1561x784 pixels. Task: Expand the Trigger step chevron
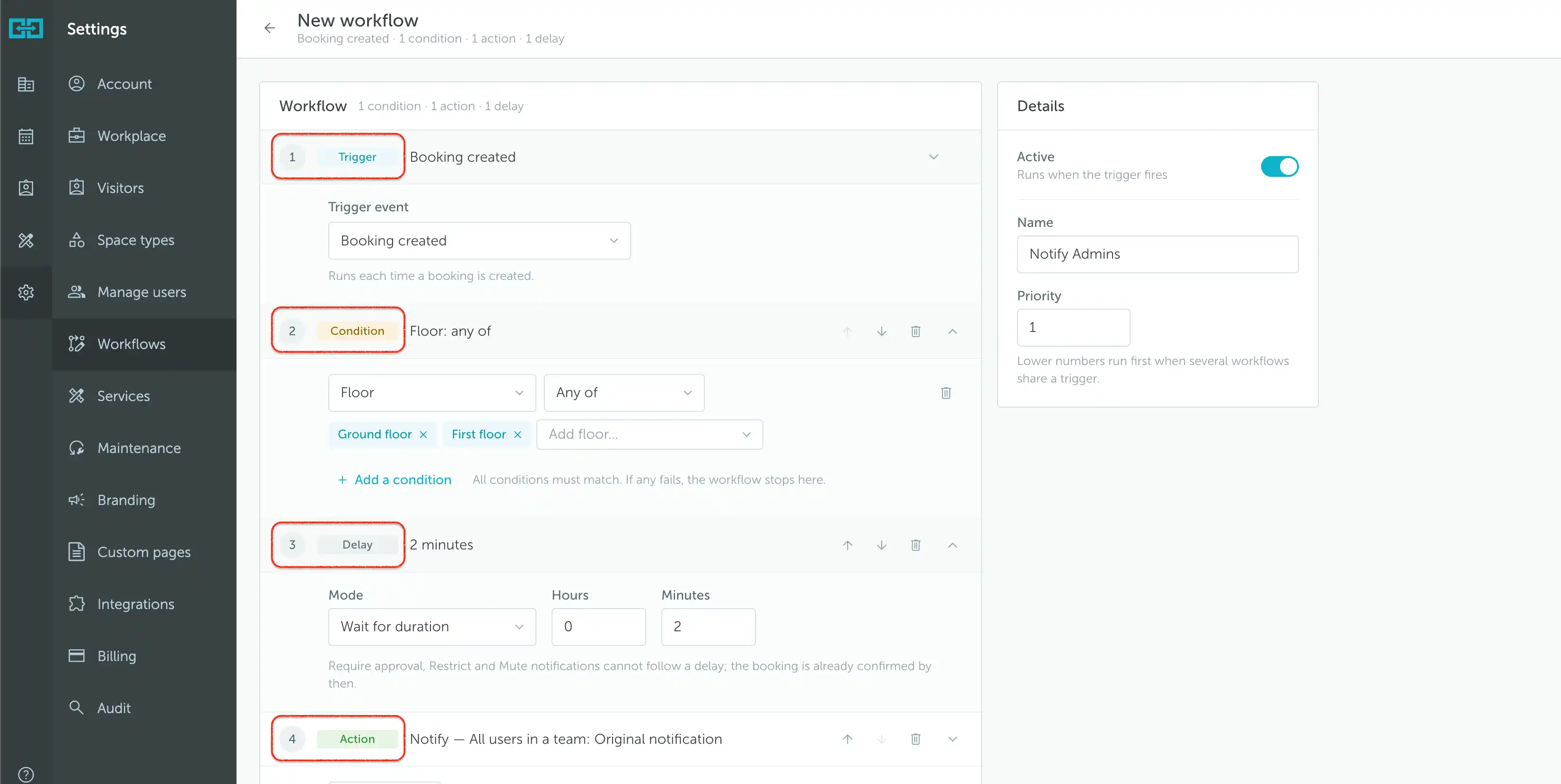(934, 157)
